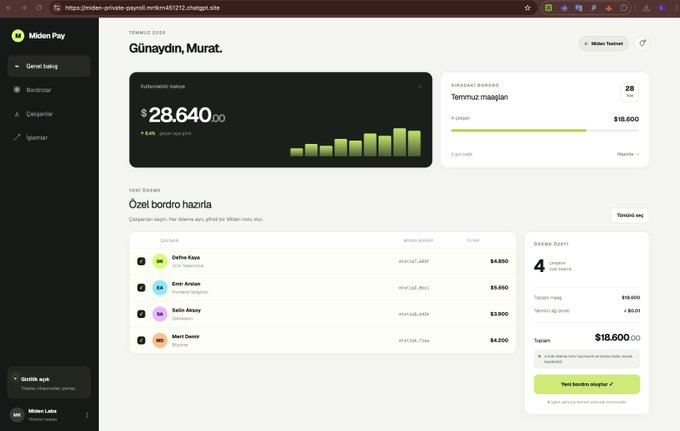Click the Tümünü seç button
The width and height of the screenshot is (680, 431).
click(630, 215)
